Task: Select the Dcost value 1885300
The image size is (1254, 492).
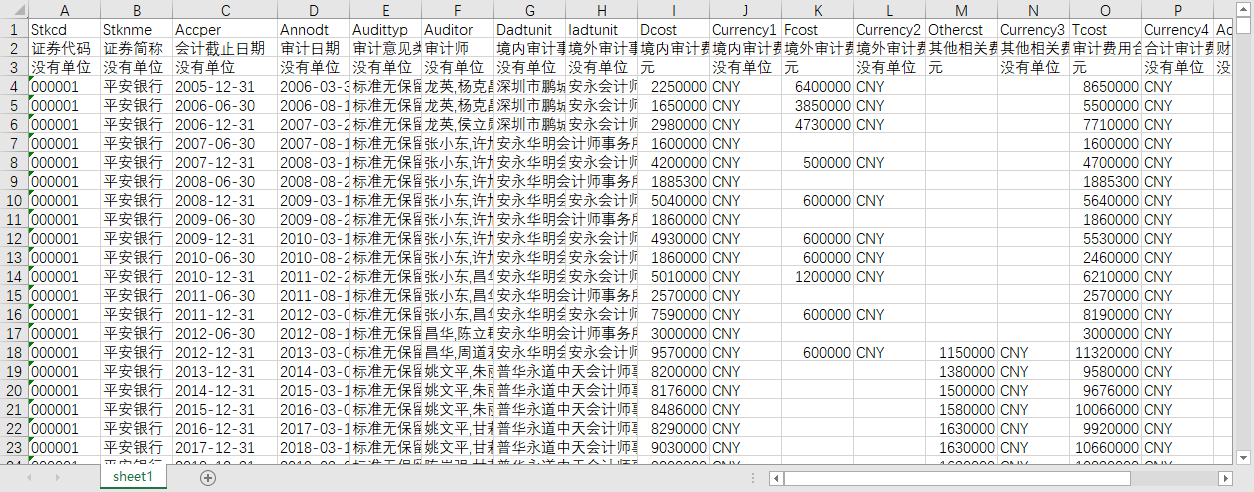Action: (x=674, y=181)
